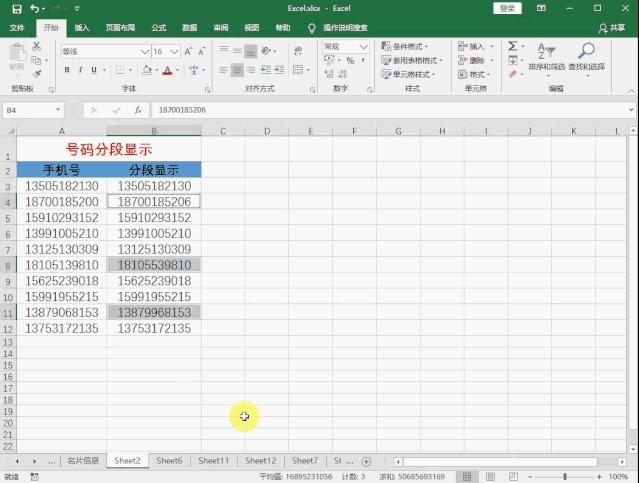This screenshot has width=639, height=483.
Task: Toggle Wrap Text icon
Action: 298,51
